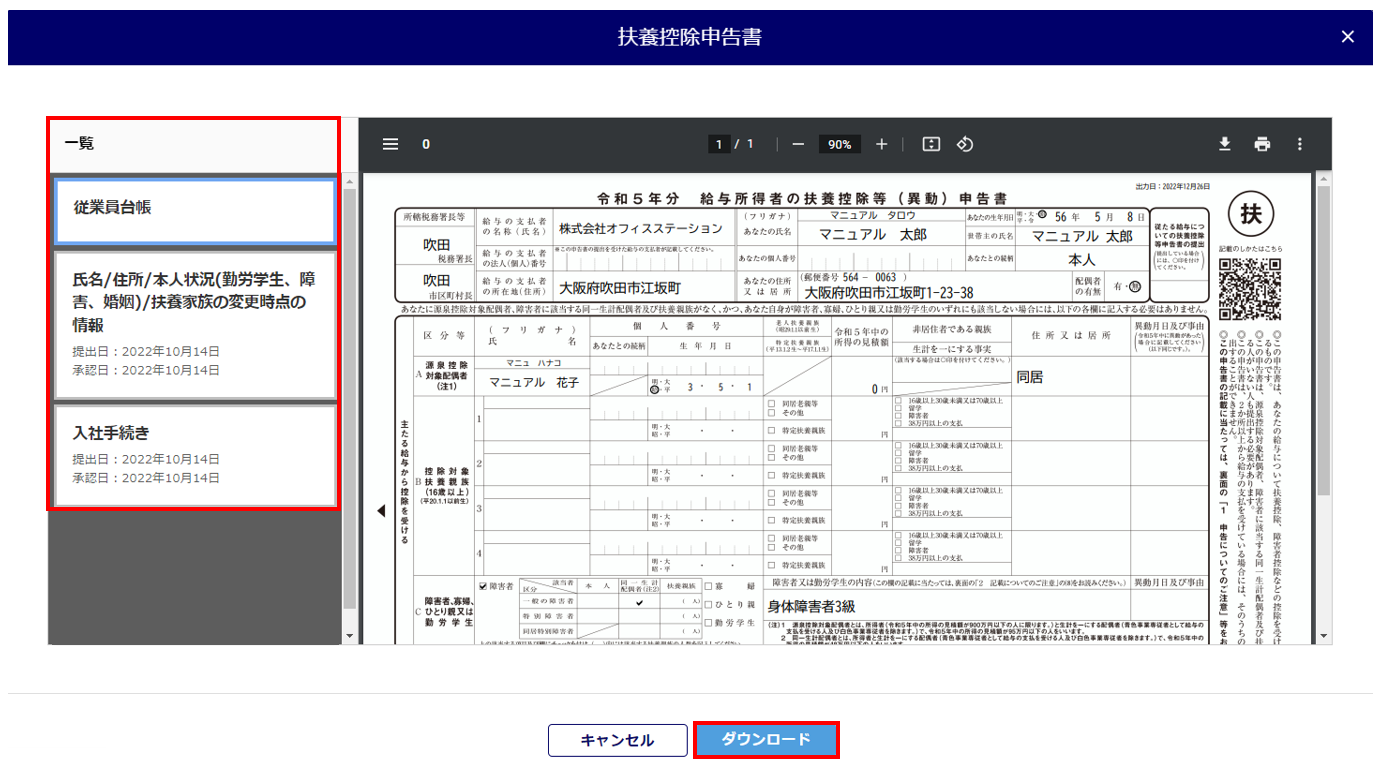Screen dimensions: 1382x768
Task: Toggle the 障害者 checkbox in the form
Action: pyautogui.click(x=485, y=586)
